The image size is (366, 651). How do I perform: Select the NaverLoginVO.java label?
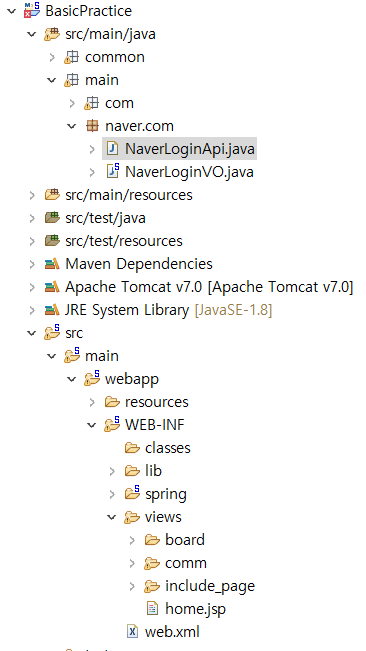tap(189, 171)
